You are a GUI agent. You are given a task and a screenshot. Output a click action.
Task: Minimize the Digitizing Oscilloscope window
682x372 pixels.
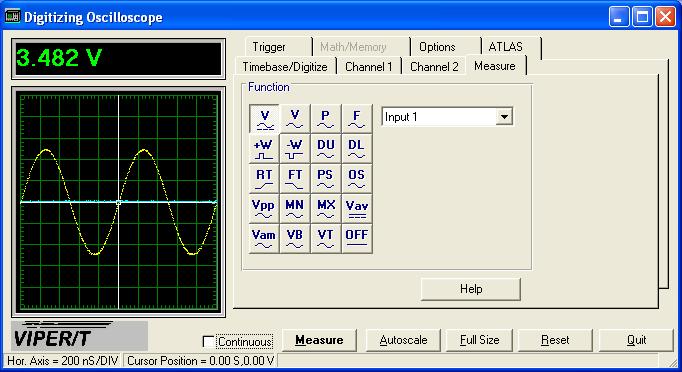point(618,17)
